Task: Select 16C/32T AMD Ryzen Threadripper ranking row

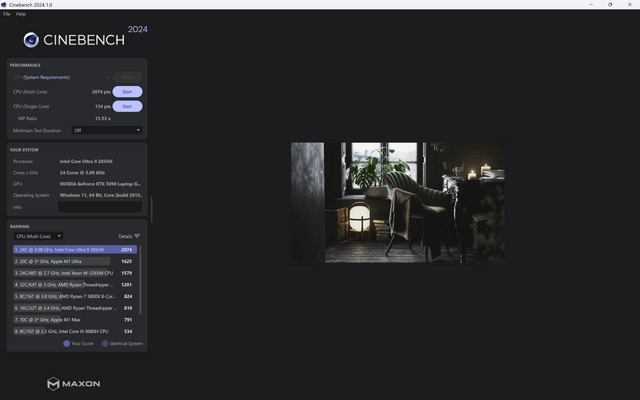Action: pos(75,308)
